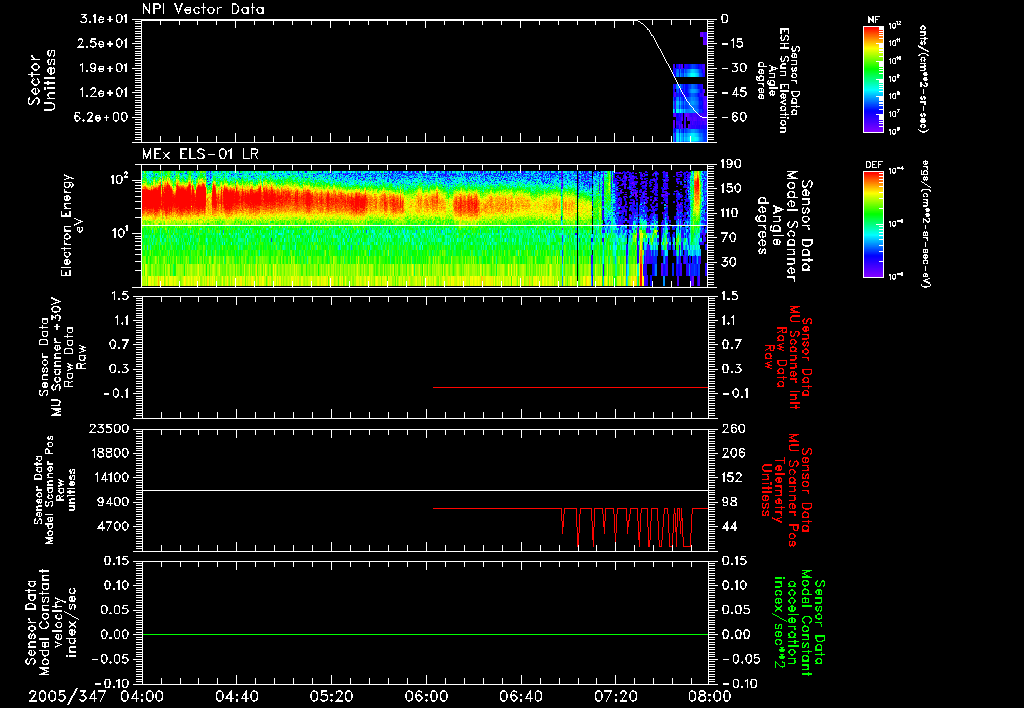The width and height of the screenshot is (1024, 708).
Task: Click the NF flux color bar
Action: (874, 79)
